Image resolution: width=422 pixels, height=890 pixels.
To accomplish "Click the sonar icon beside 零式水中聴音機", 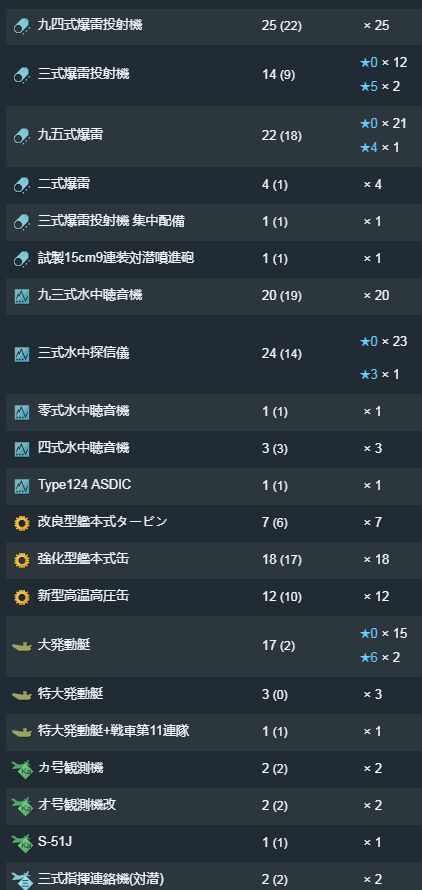I will (22, 412).
